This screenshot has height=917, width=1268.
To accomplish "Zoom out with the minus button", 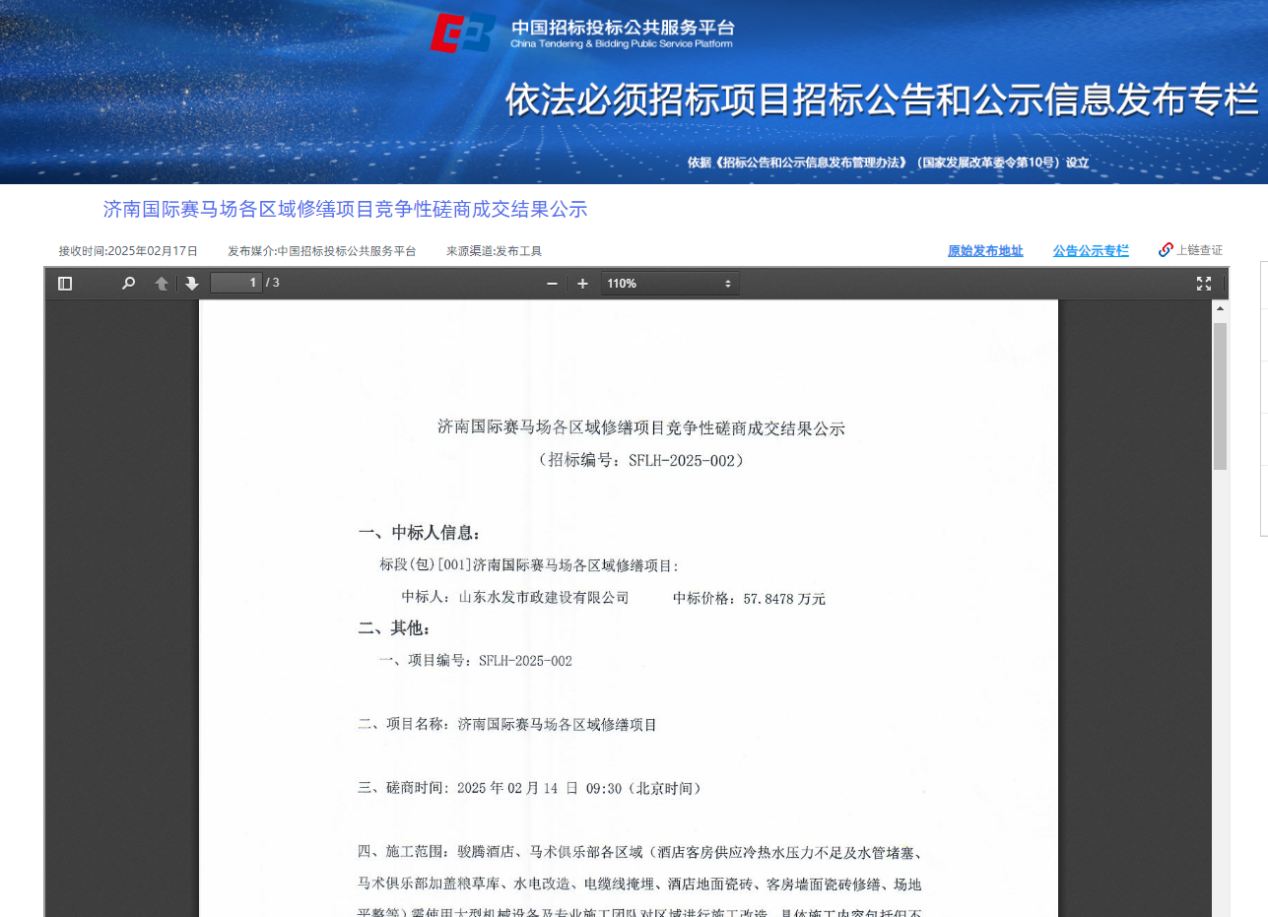I will 551,284.
